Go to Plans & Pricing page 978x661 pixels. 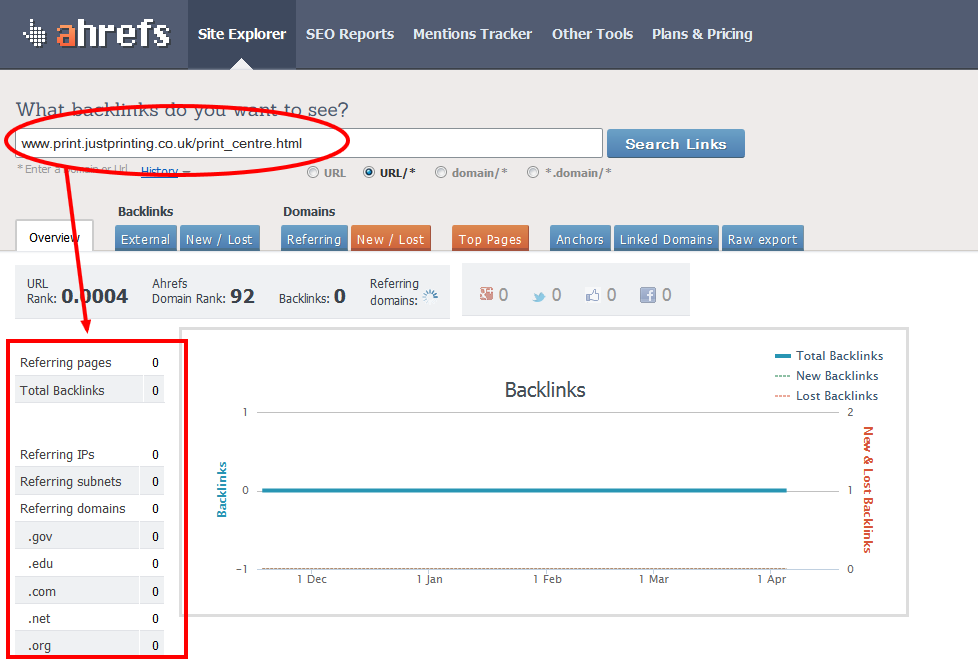point(702,34)
